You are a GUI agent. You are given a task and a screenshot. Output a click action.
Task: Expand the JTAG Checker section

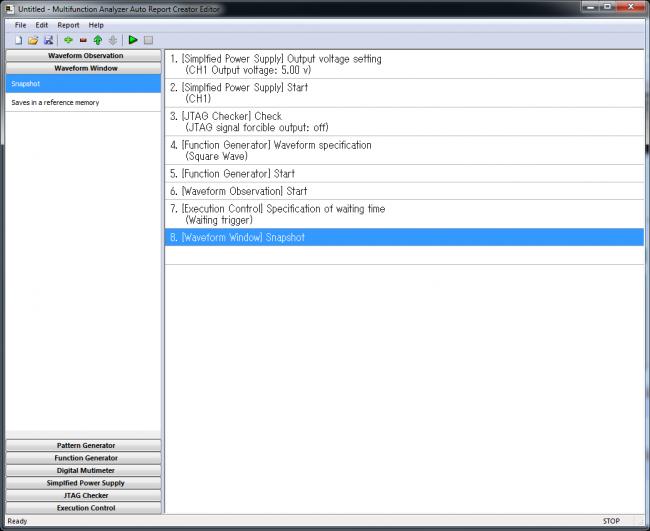click(x=84, y=495)
